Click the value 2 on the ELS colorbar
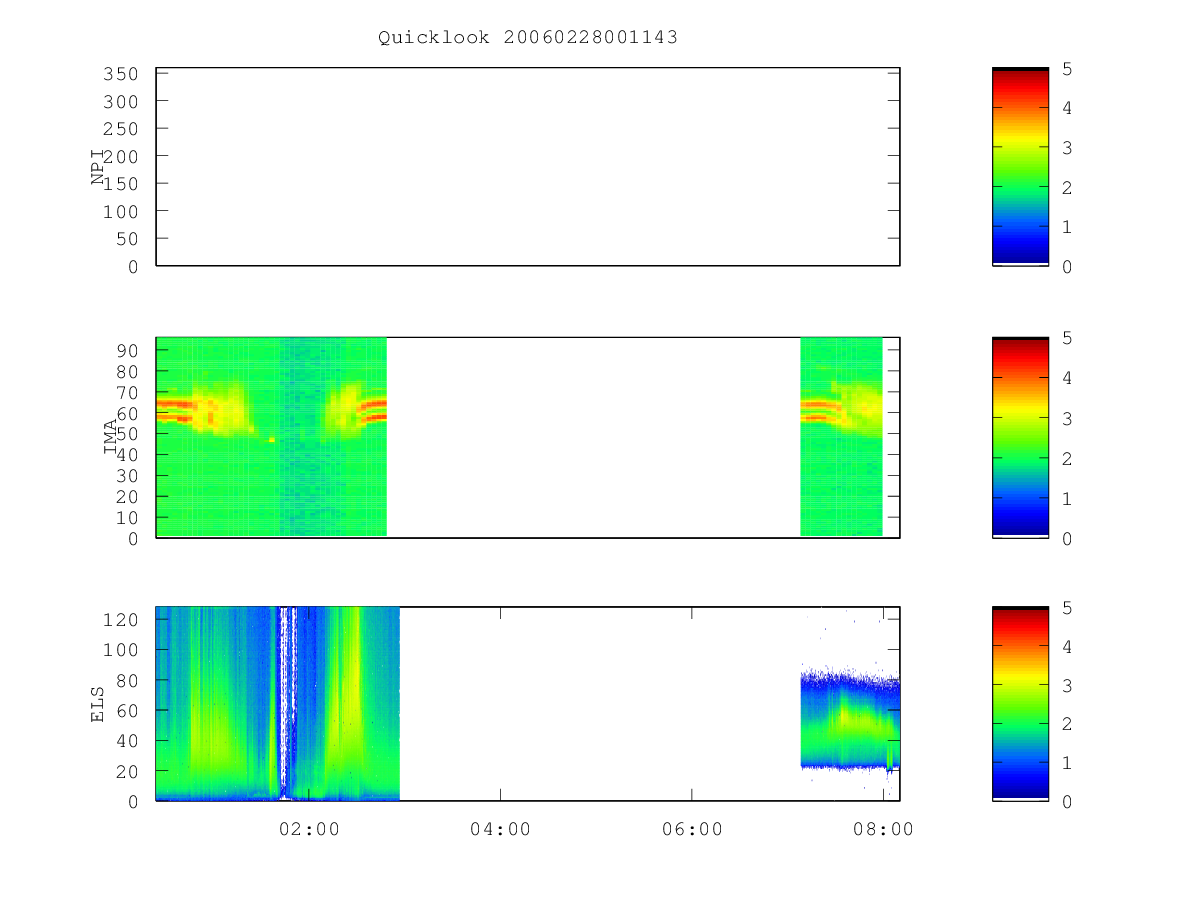 [x=1068, y=724]
